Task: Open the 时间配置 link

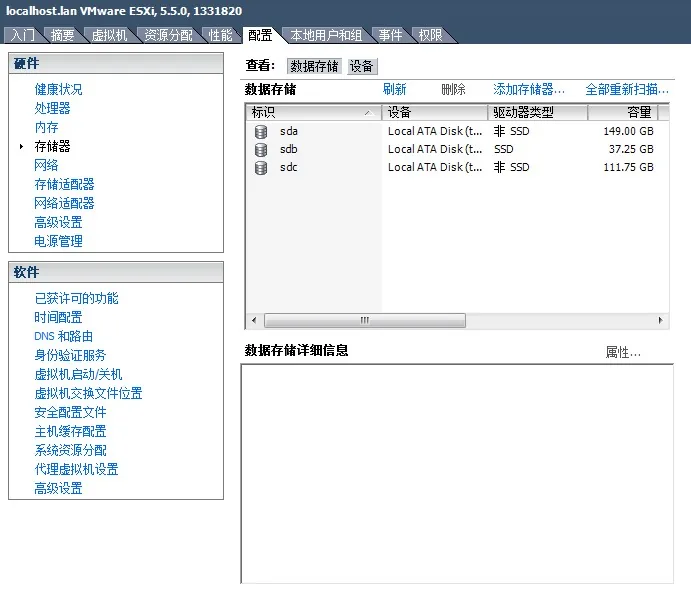Action: (58, 317)
